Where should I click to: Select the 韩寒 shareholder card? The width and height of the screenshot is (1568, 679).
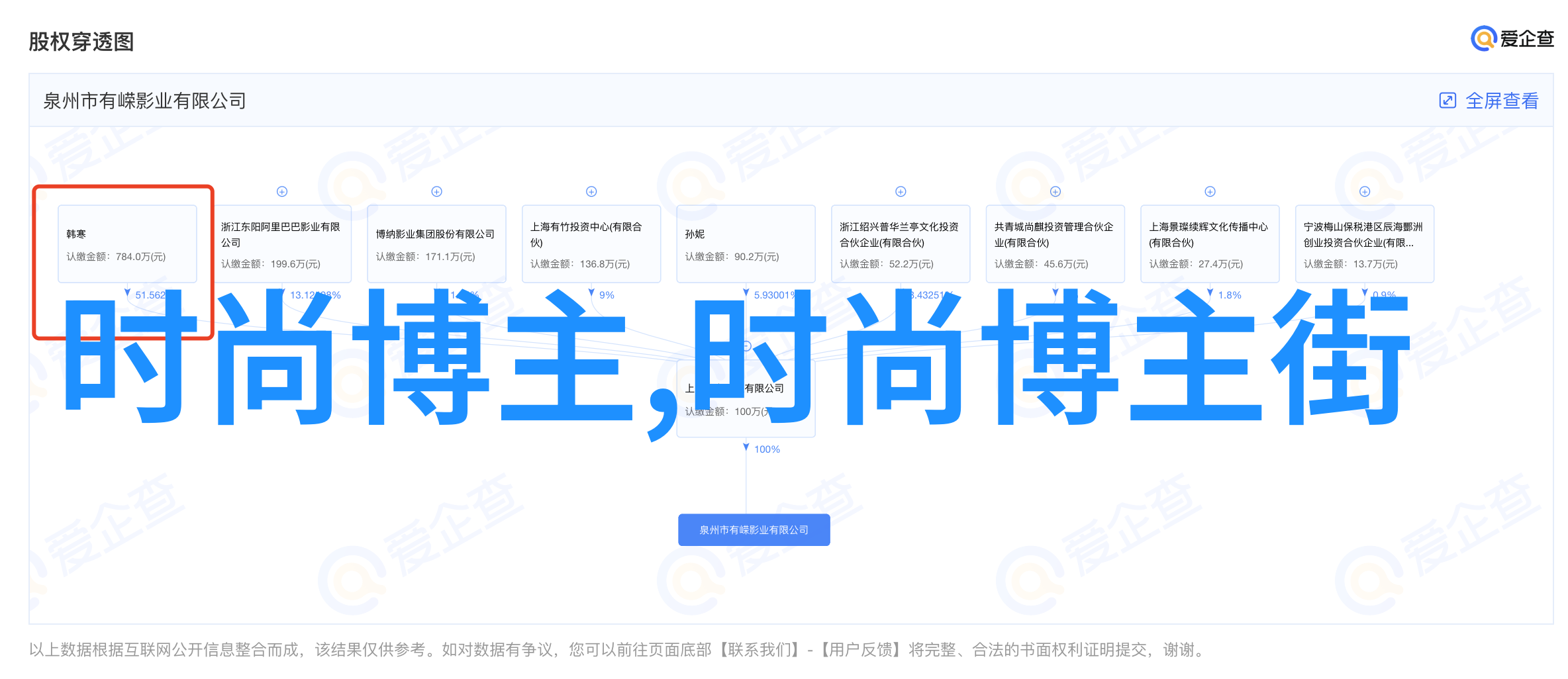127,244
